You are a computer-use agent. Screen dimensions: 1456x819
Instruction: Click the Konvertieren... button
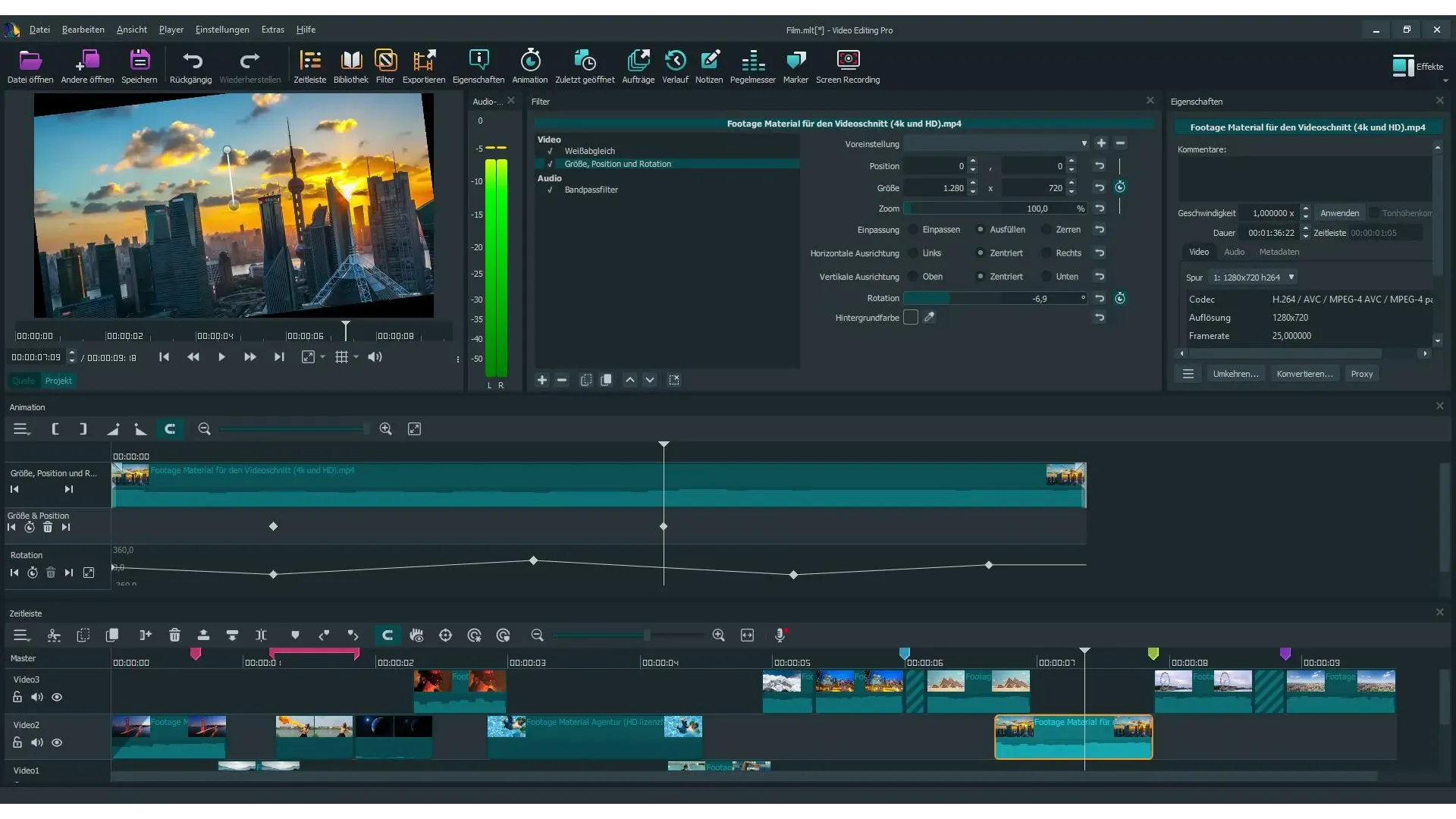pyautogui.click(x=1304, y=374)
